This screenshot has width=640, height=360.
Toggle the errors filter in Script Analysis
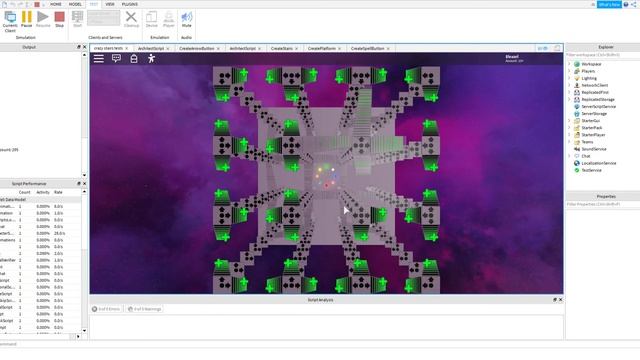coord(106,309)
